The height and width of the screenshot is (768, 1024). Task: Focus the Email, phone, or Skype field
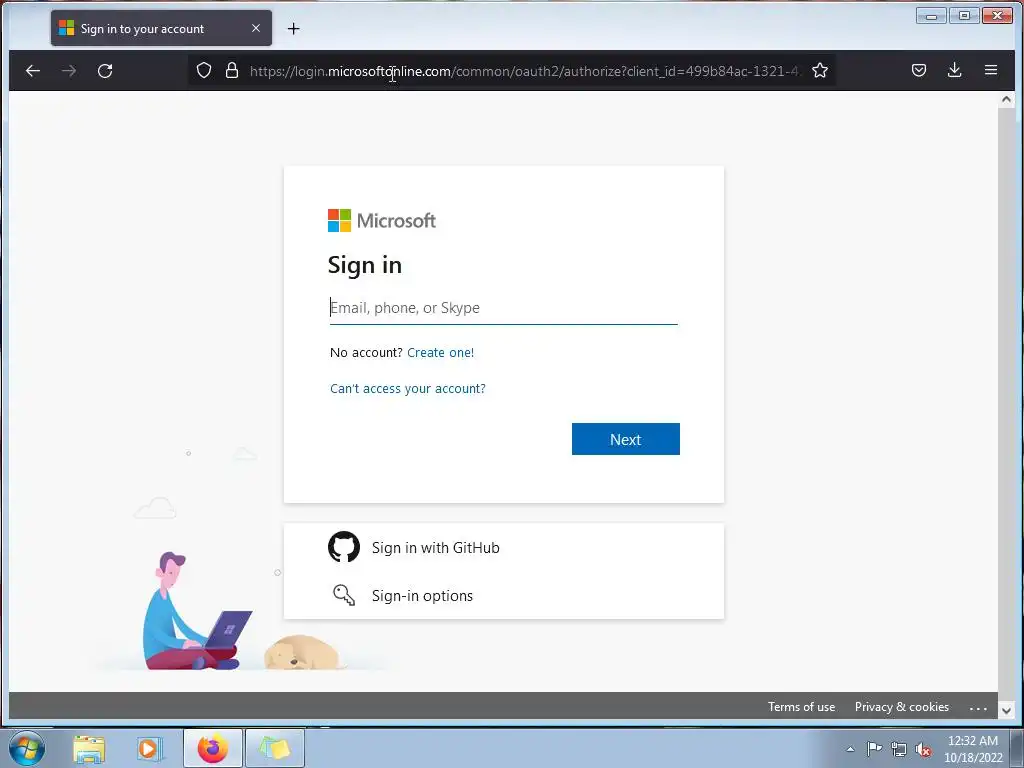504,308
